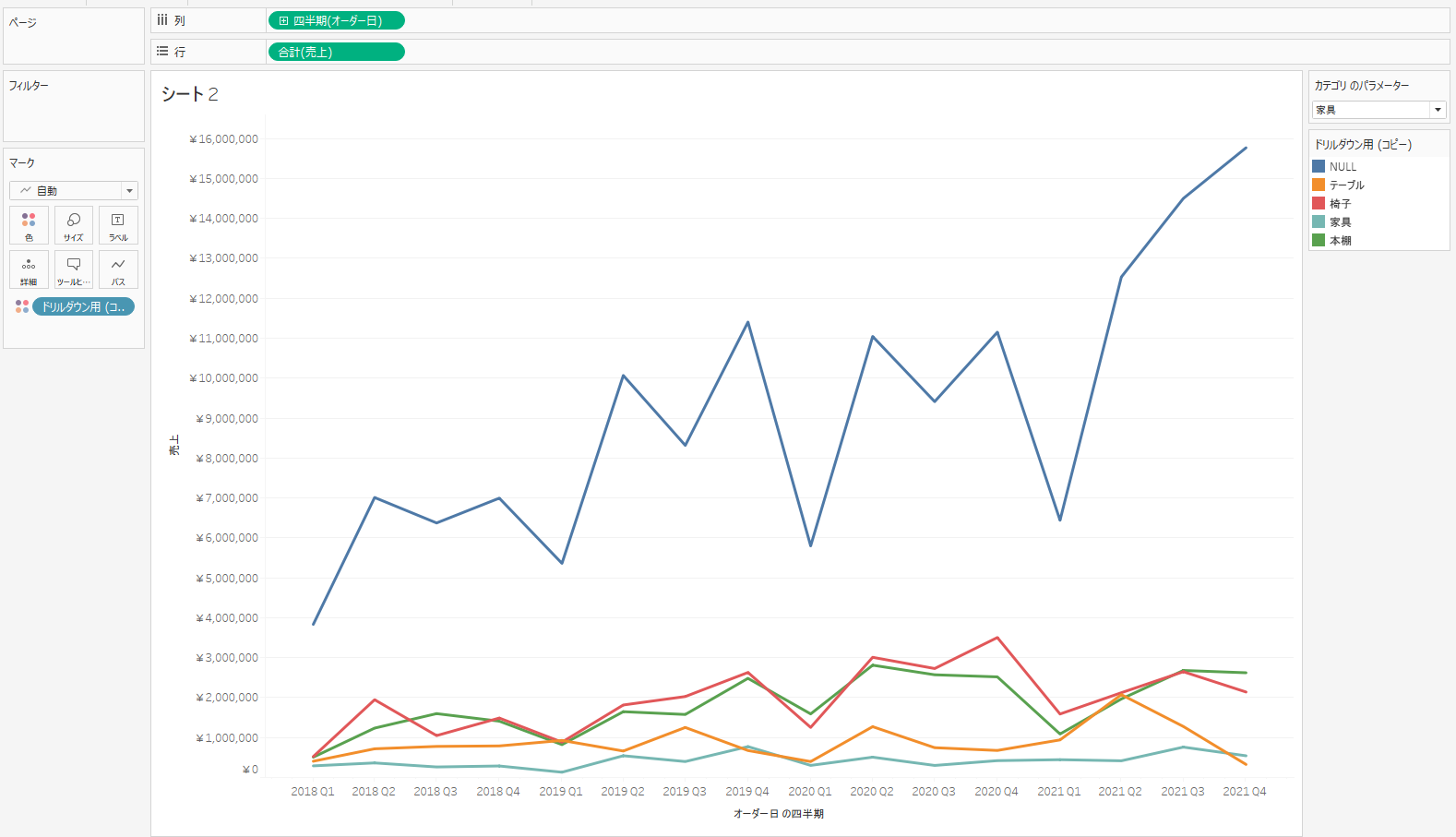Open the カテゴリ のパラメーター dropdown arrow
Viewport: 1456px width, 837px height.
[1438, 110]
